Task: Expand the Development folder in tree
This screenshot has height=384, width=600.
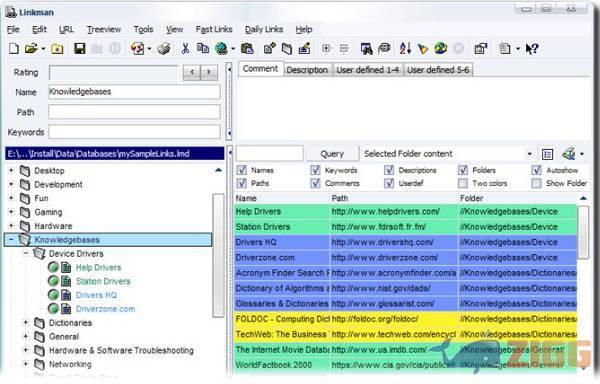Action: coord(11,184)
